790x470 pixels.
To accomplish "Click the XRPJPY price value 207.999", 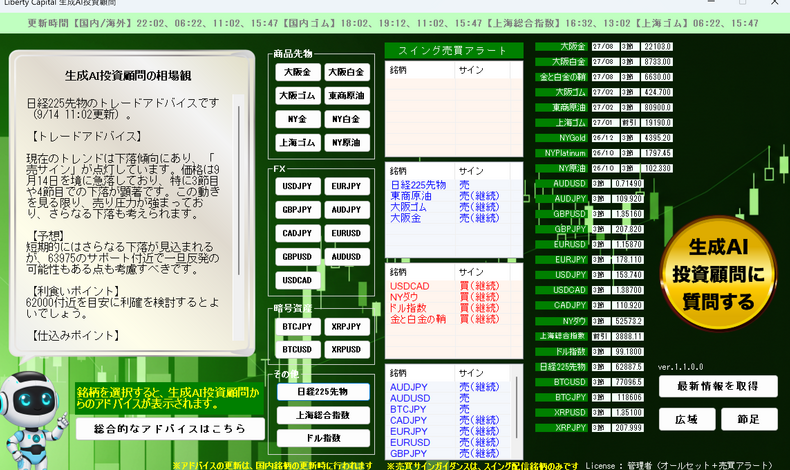I will tap(628, 428).
